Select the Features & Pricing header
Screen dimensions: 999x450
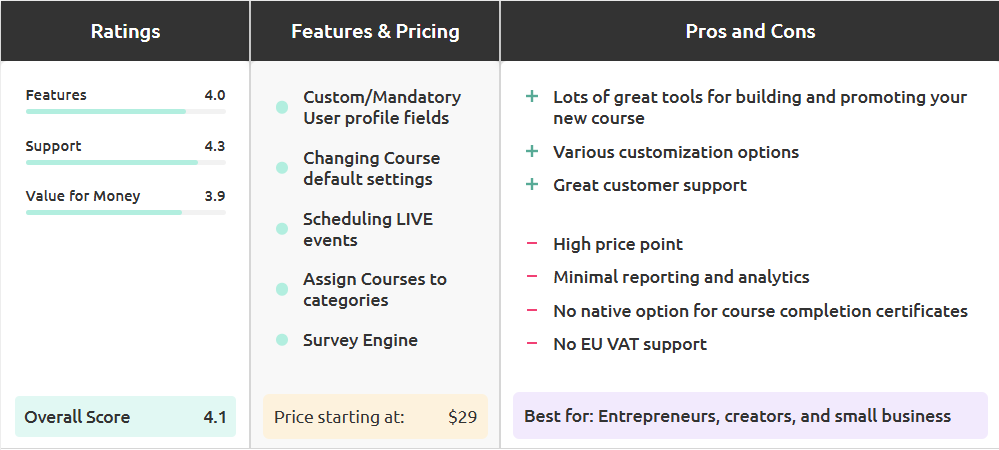point(375,31)
